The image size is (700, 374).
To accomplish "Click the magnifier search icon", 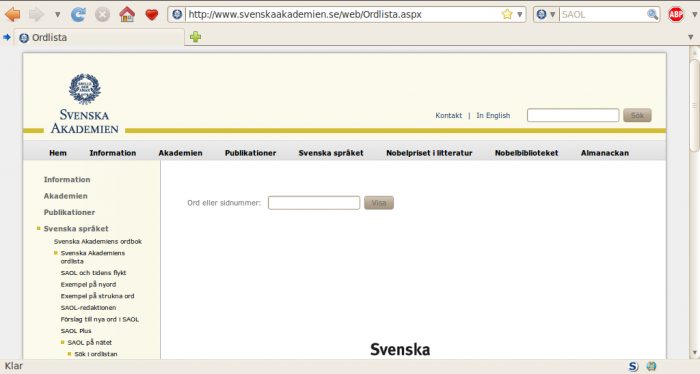I will coord(652,14).
